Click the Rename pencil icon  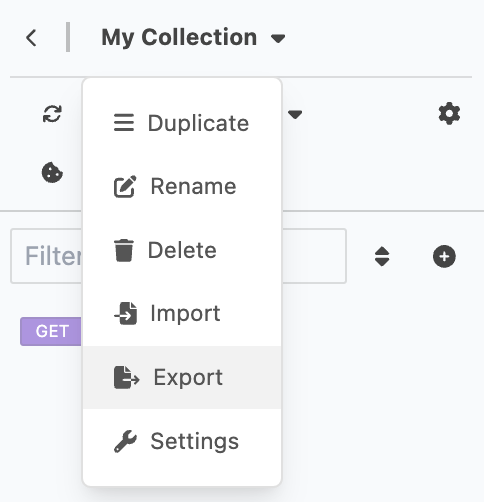coord(125,187)
